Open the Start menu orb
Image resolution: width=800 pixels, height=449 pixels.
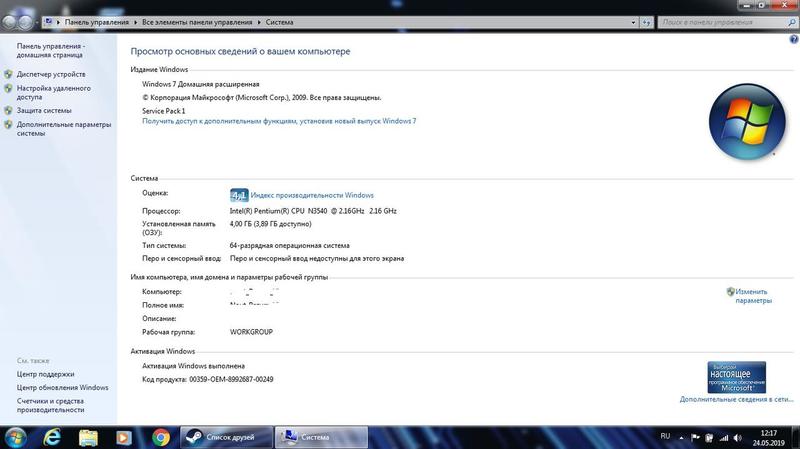coord(14,438)
